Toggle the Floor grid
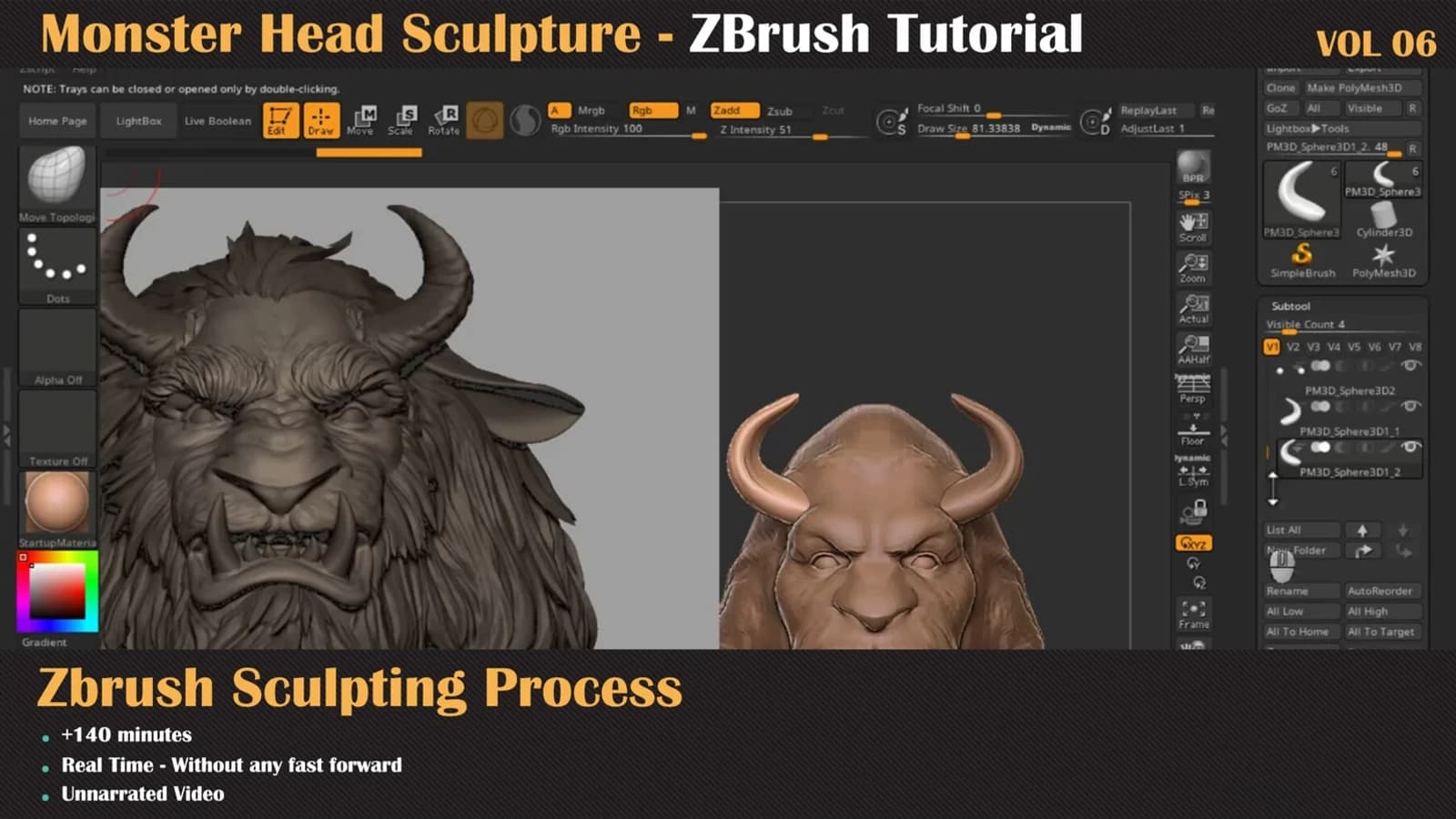The width and height of the screenshot is (1456, 819). tap(1193, 430)
